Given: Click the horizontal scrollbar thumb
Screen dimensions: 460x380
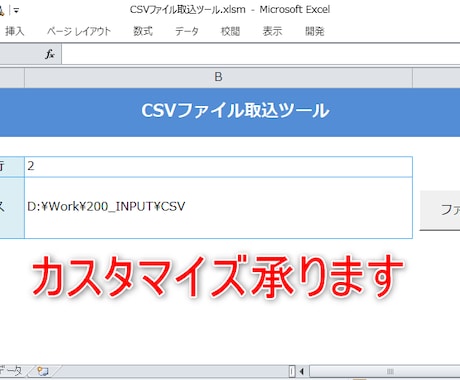Looking at the screenshot, I should coord(385,371).
